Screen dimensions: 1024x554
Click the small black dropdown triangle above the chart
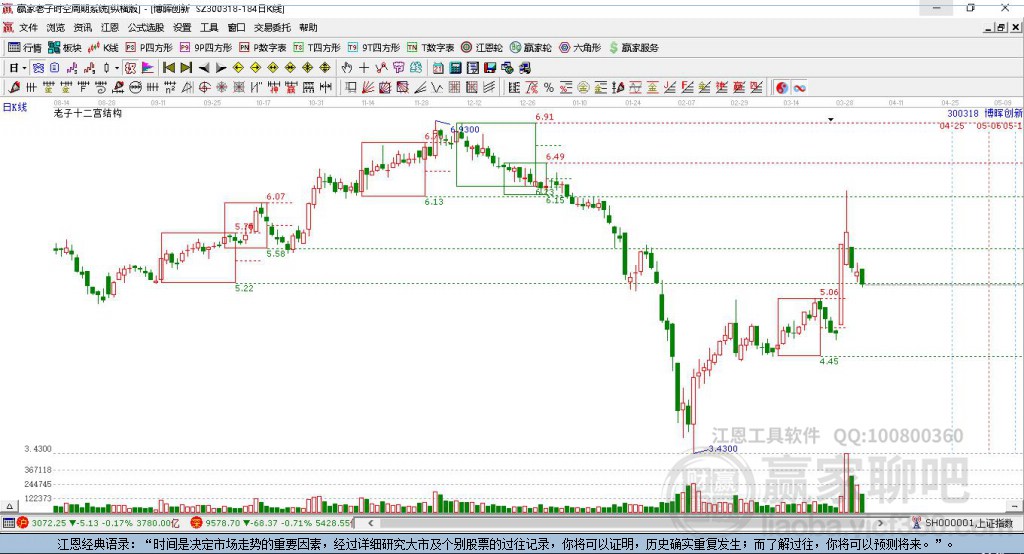click(831, 120)
